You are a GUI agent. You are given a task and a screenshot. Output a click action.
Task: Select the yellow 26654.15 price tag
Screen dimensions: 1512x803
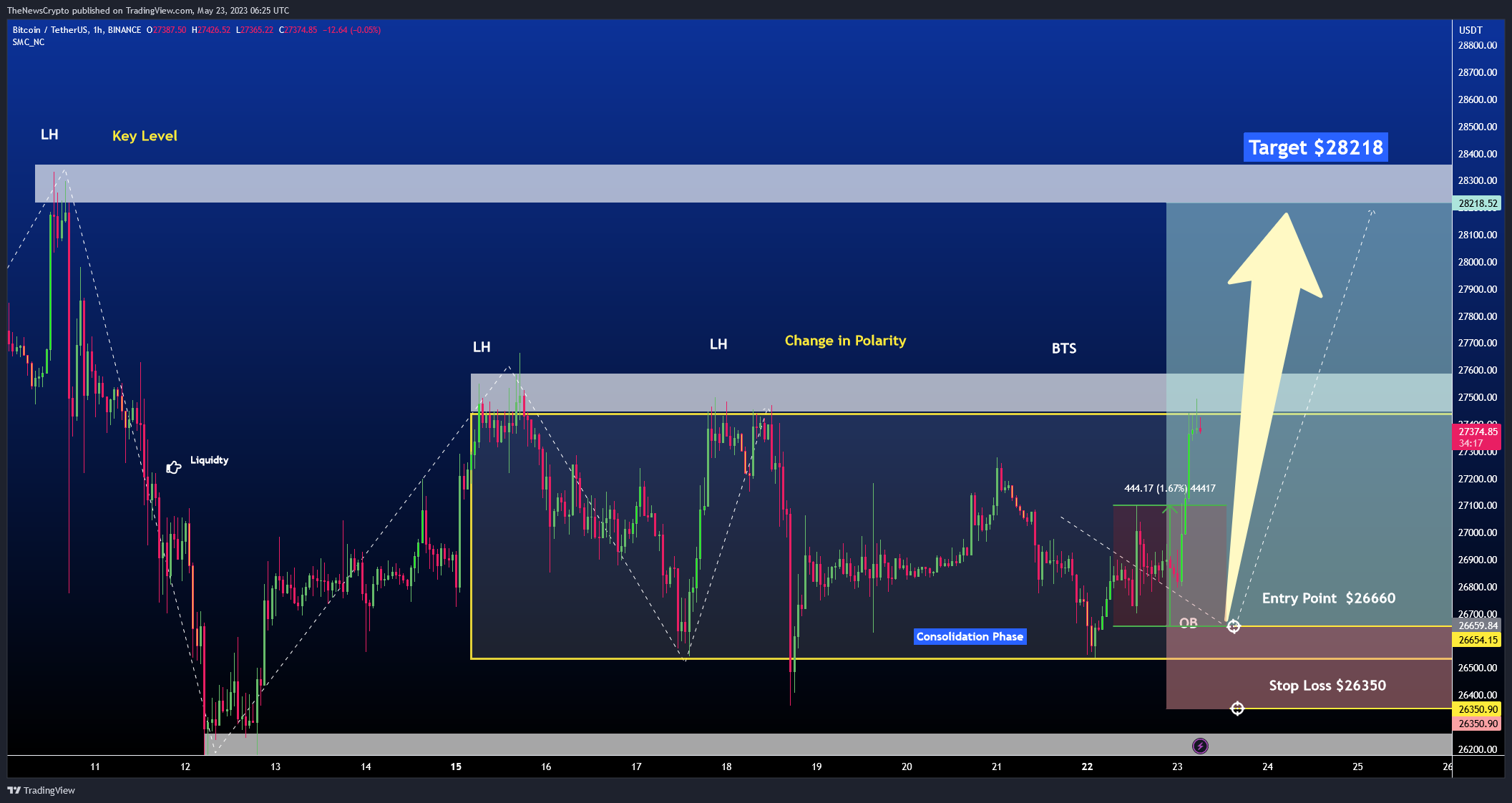click(1478, 640)
